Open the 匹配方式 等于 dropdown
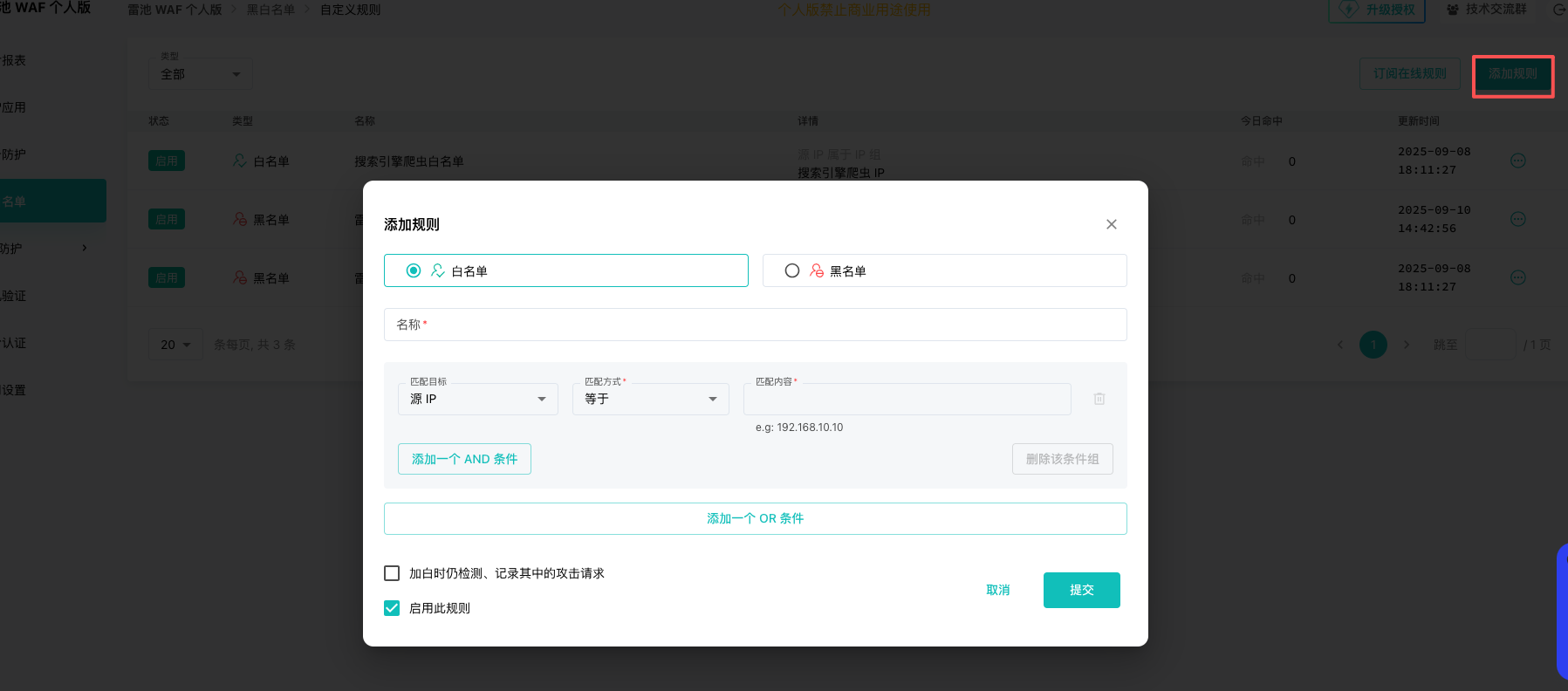Image resolution: width=1568 pixels, height=691 pixels. tap(651, 399)
